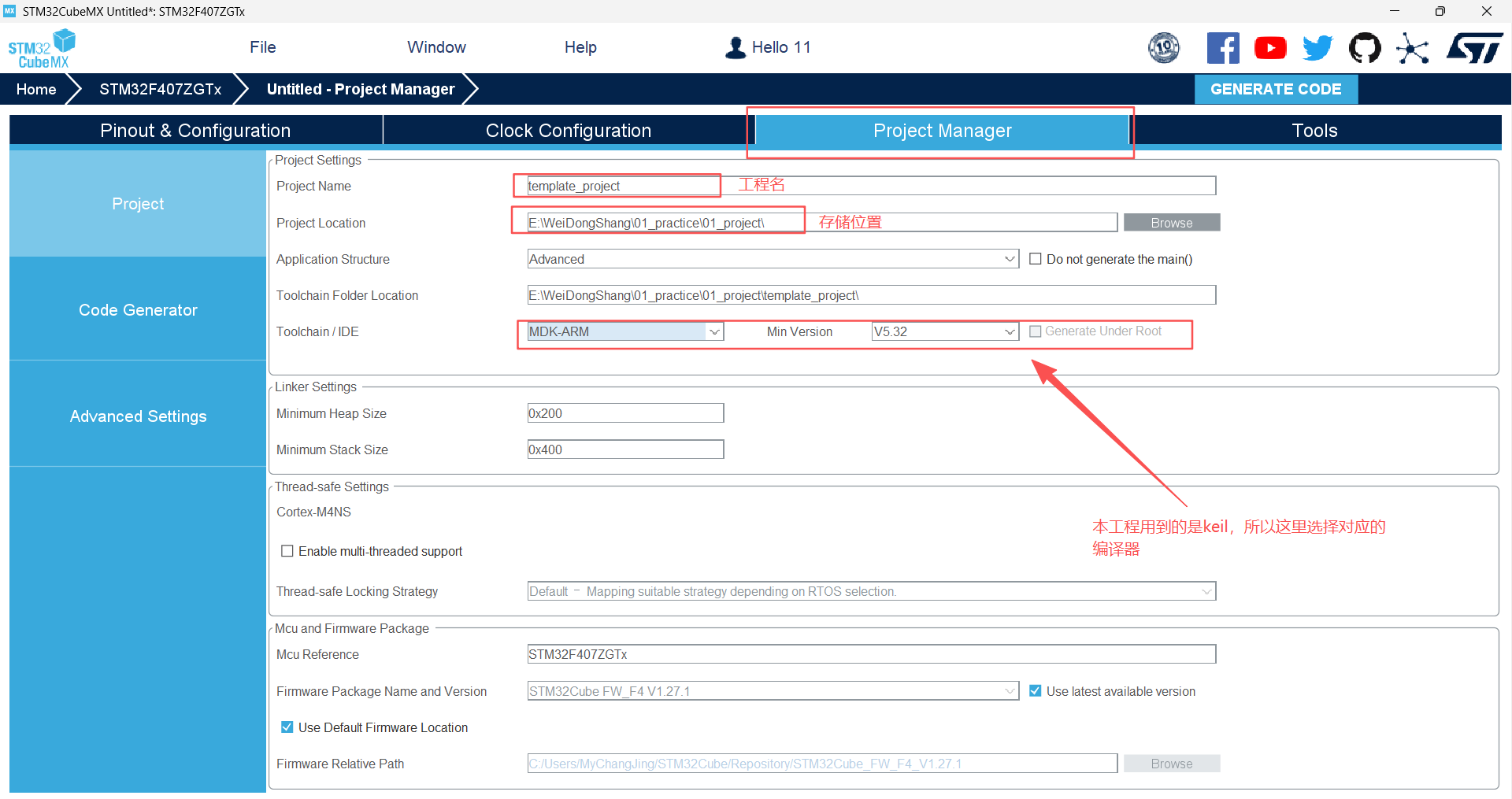Select the Project Manager tab
This screenshot has width=1512, height=799.
(x=943, y=131)
